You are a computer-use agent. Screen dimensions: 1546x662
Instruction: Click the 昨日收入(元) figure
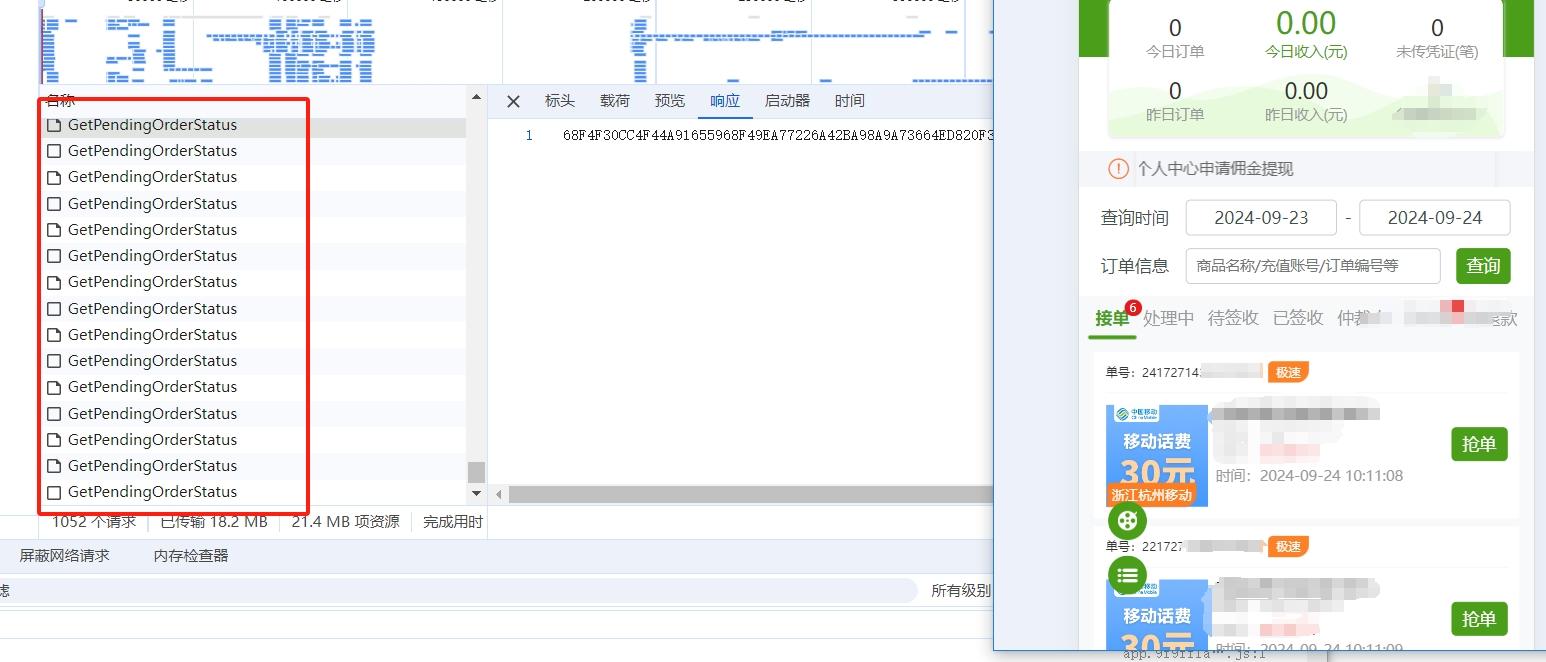[1306, 102]
